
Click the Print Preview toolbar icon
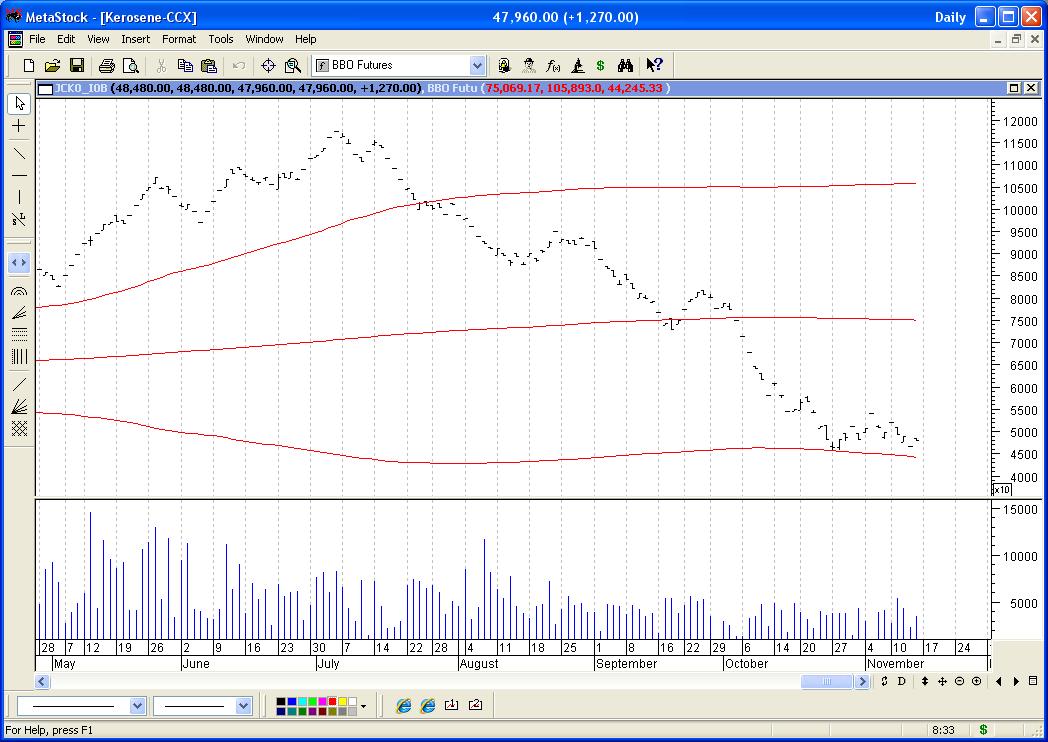pyautogui.click(x=130, y=66)
